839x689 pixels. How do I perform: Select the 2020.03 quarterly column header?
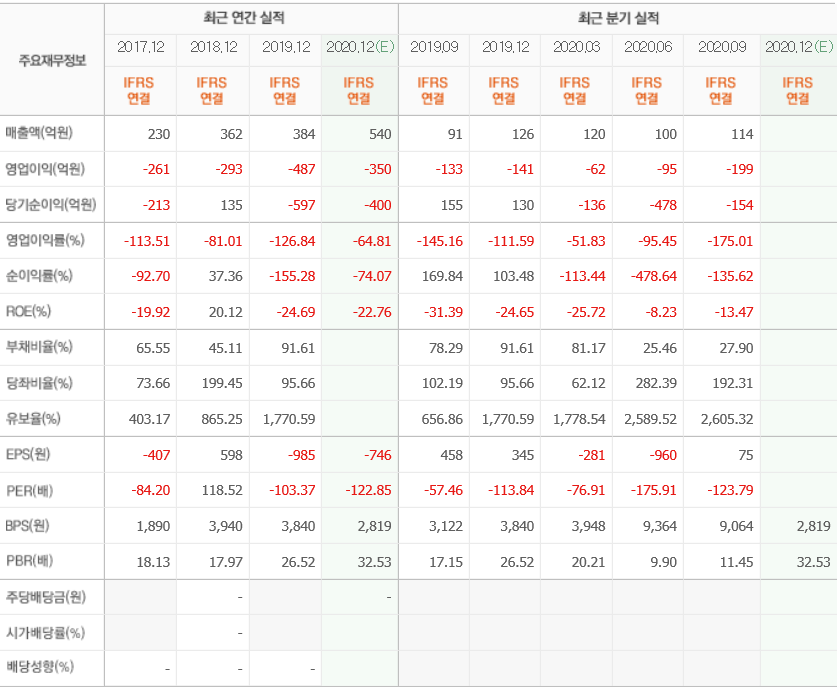576,47
